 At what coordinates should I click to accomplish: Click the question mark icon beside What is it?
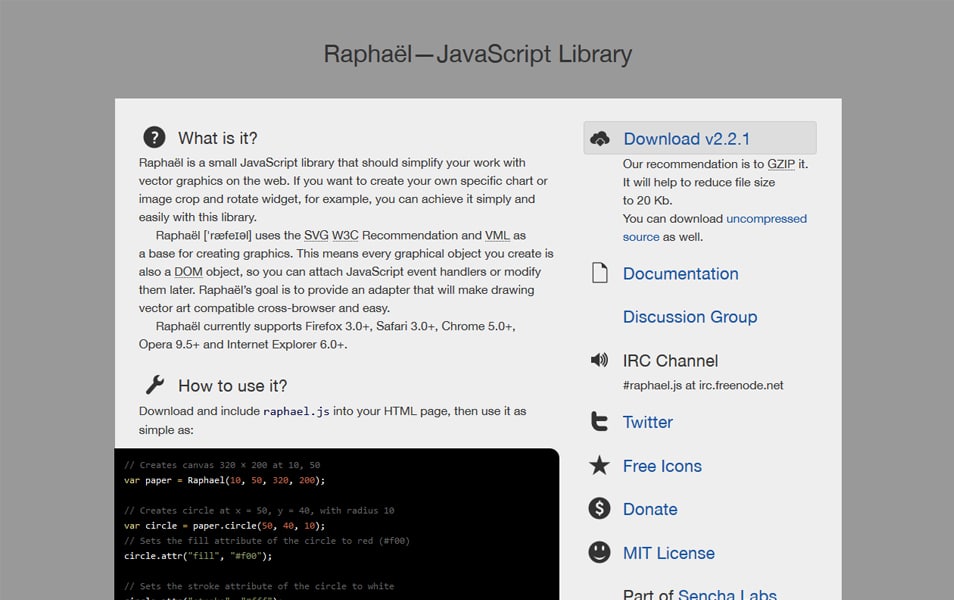point(154,138)
